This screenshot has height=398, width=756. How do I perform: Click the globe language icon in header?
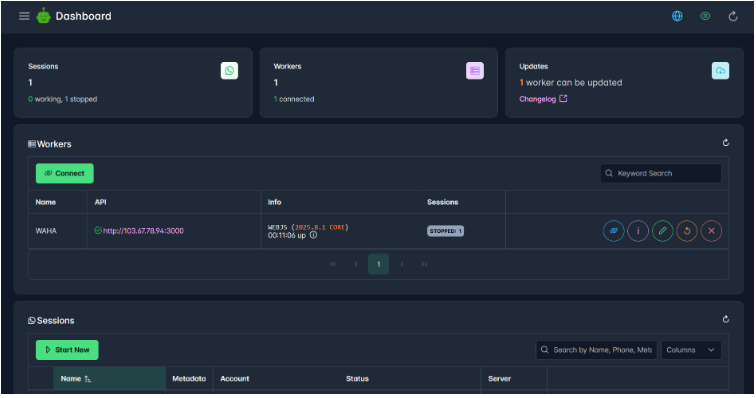point(677,16)
